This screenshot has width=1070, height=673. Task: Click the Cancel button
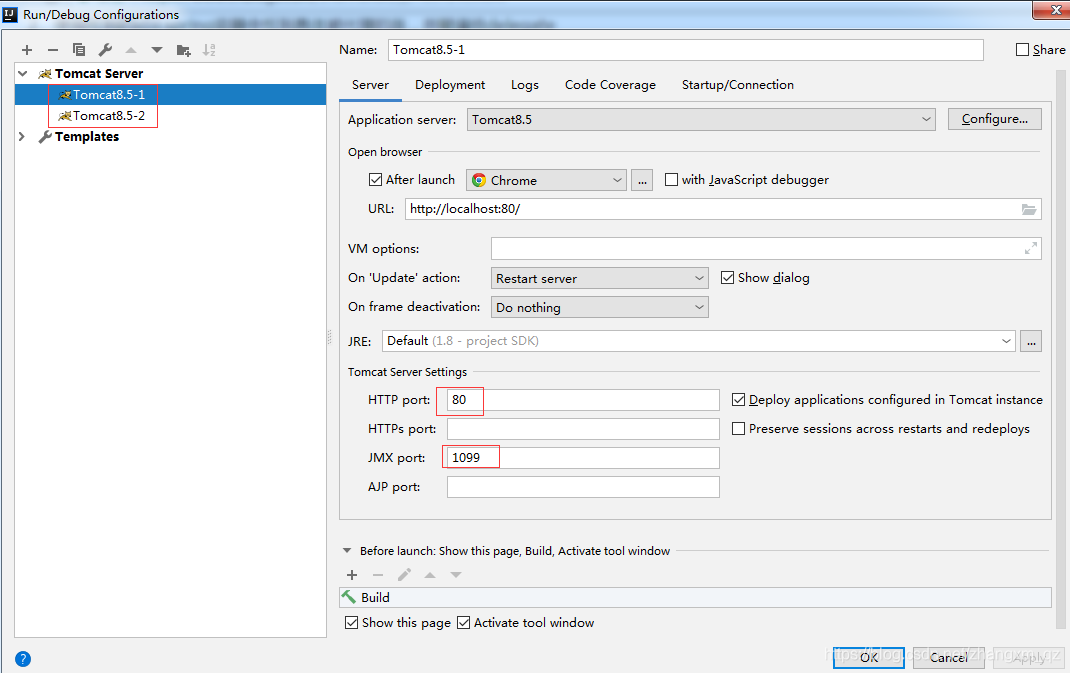(x=949, y=657)
